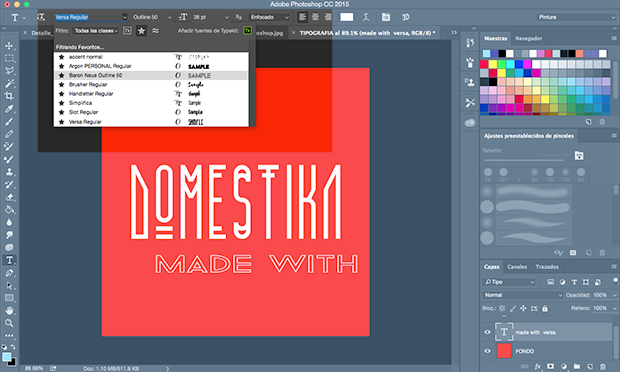620x372 pixels.
Task: Select the Horizontal Type tool
Action: pyautogui.click(x=9, y=260)
